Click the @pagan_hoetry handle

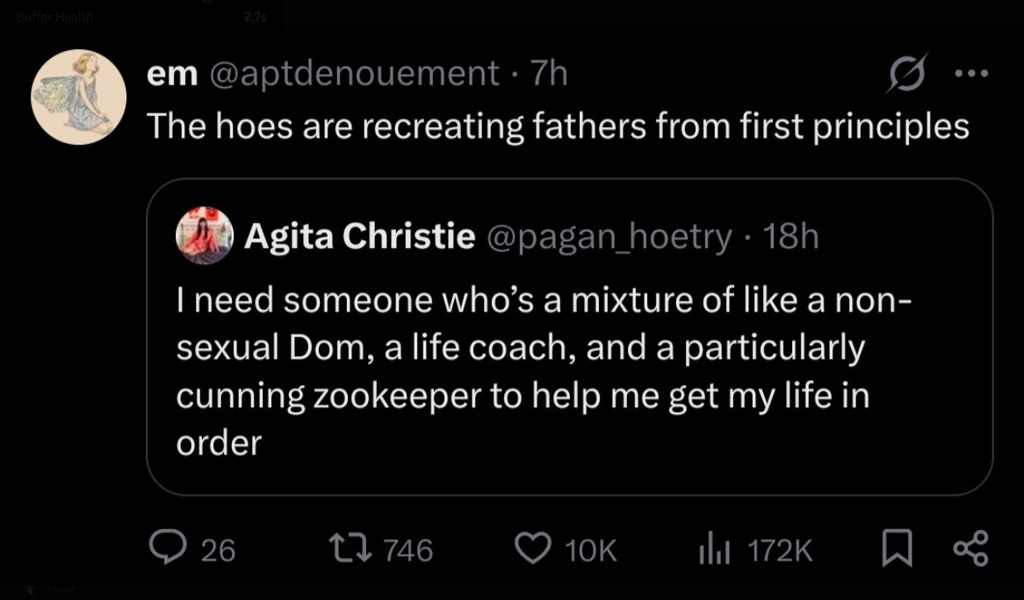pos(608,237)
